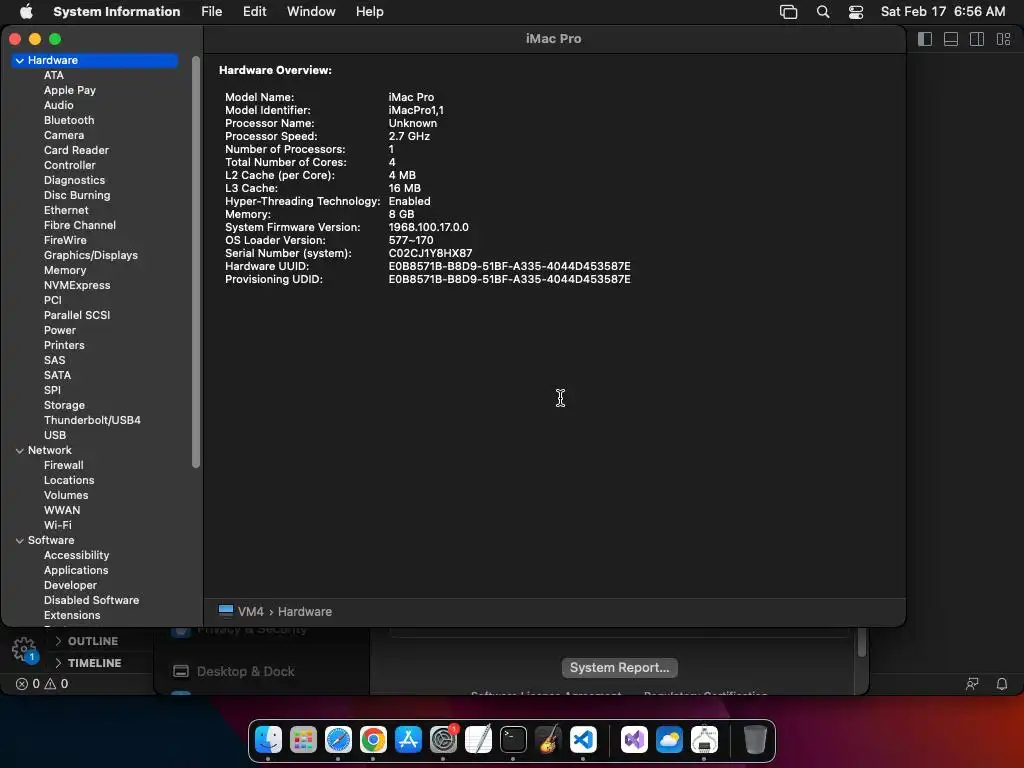Select Apple Pay in the sidebar
1024x768 pixels.
coord(70,90)
